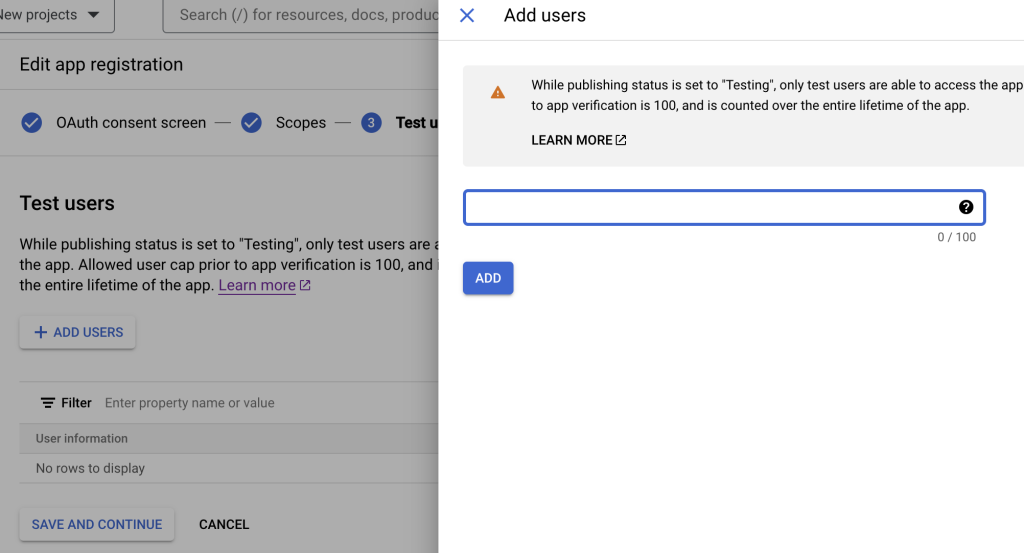Click the Scopes step checkmark icon
Screen dimensions: 1024x553
pyautogui.click(x=251, y=123)
